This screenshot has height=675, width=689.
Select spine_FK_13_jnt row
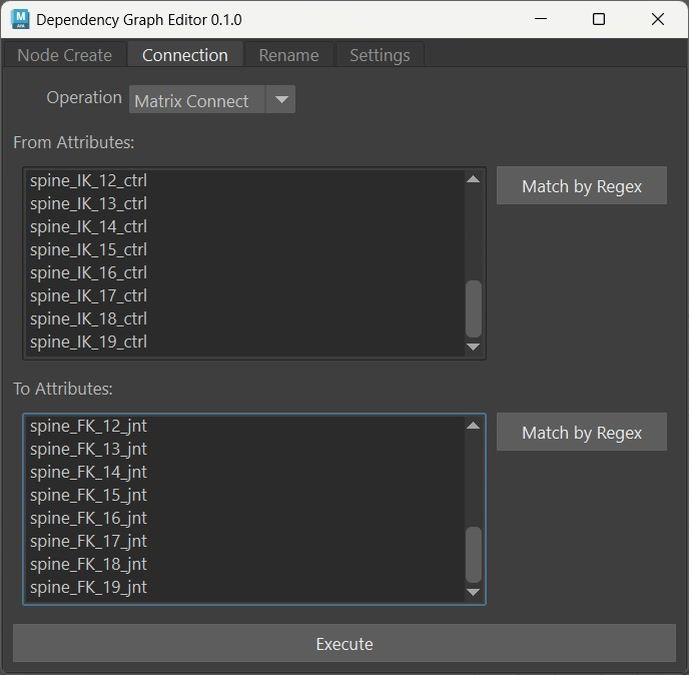245,449
